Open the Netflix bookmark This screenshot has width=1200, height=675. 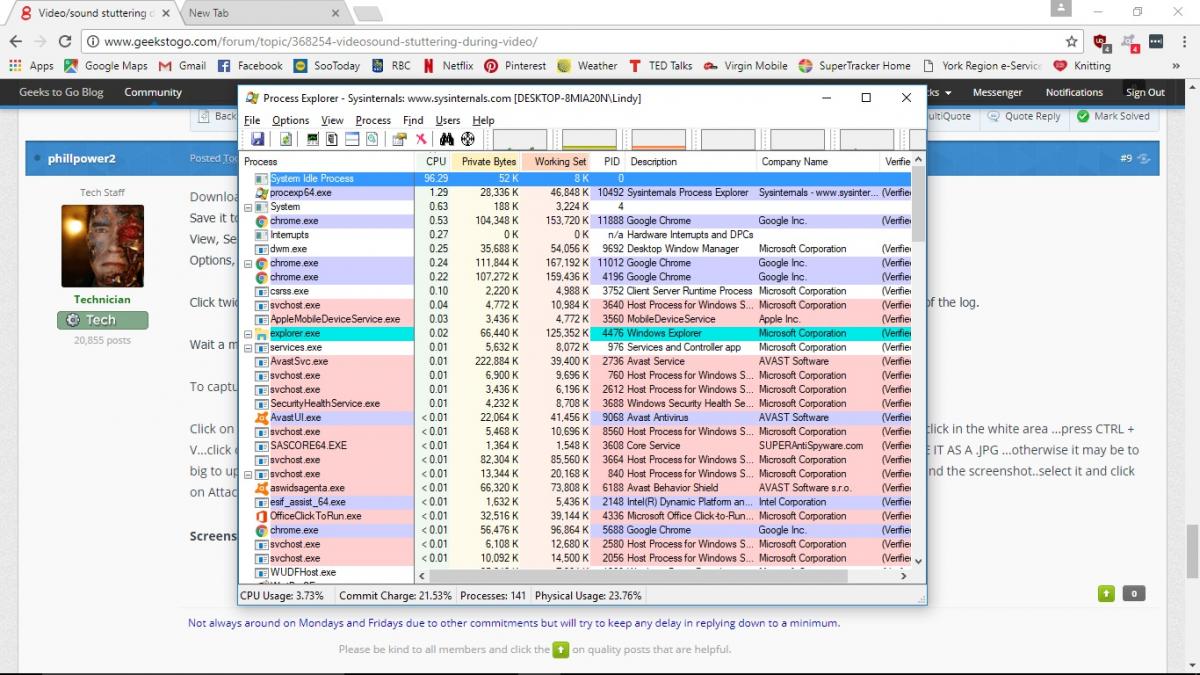point(448,66)
